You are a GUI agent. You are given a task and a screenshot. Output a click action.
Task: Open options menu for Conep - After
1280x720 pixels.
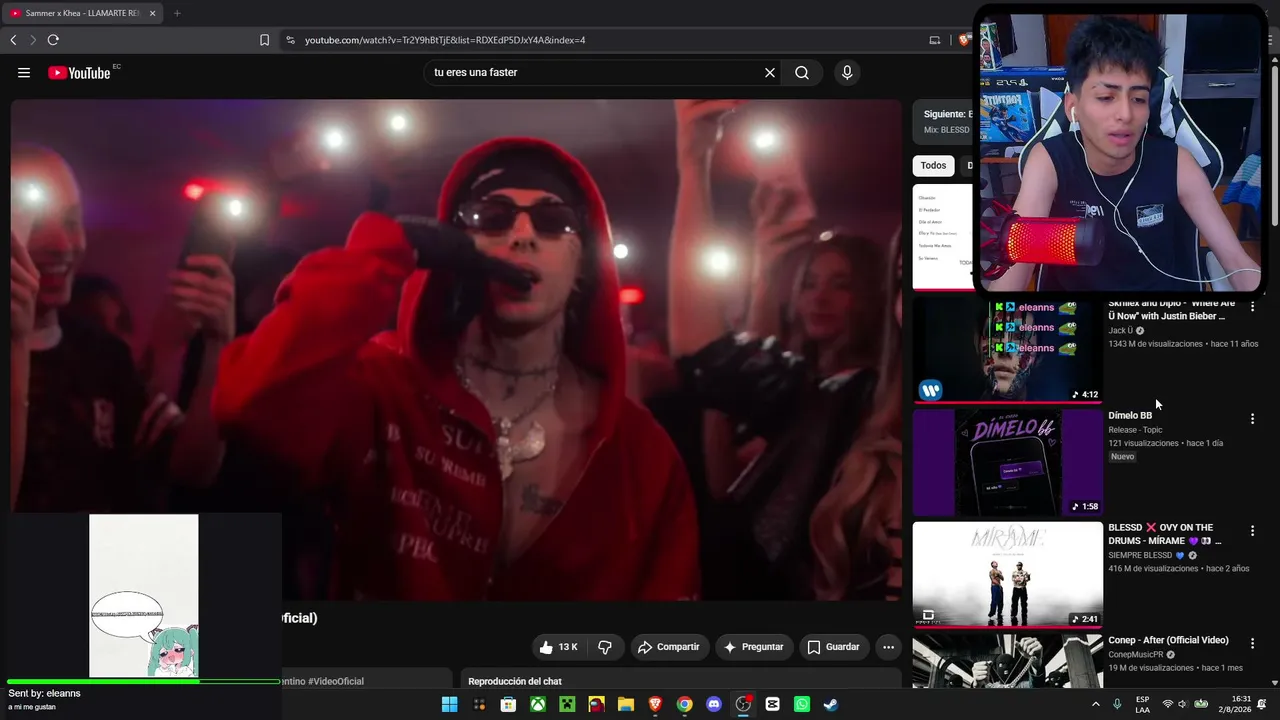1252,643
